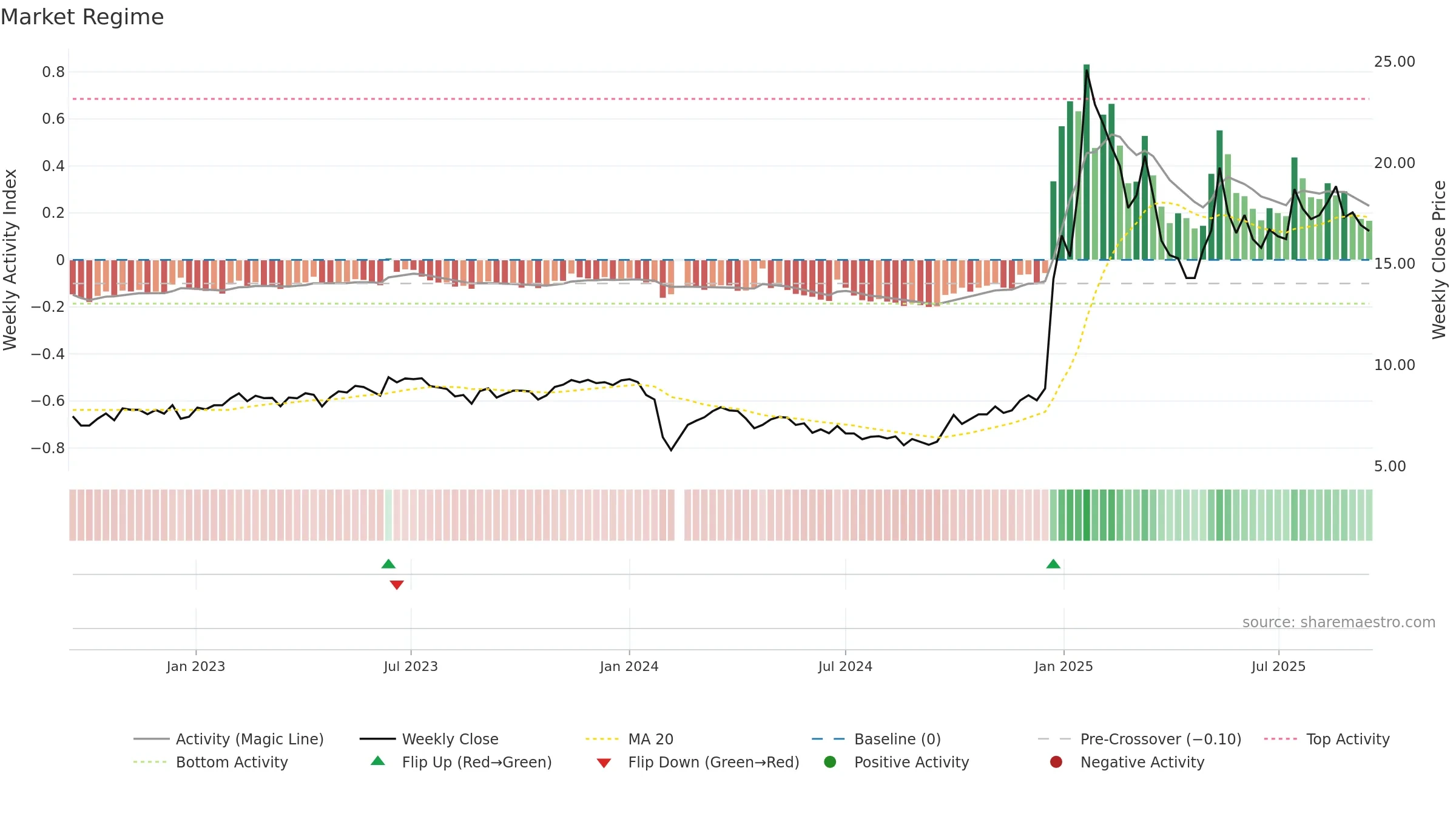Click the Weekly Close legend entry
1456x819 pixels.
coord(429,739)
